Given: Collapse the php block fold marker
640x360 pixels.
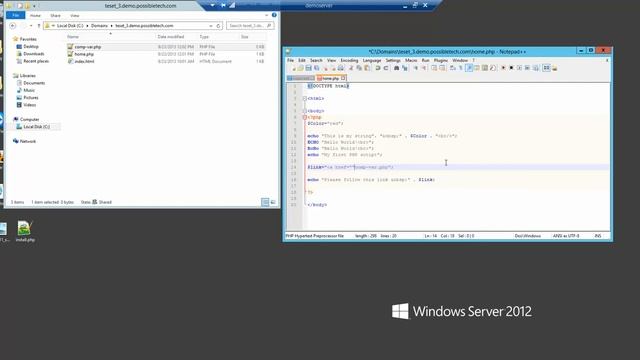Looking at the screenshot, I should click(304, 117).
